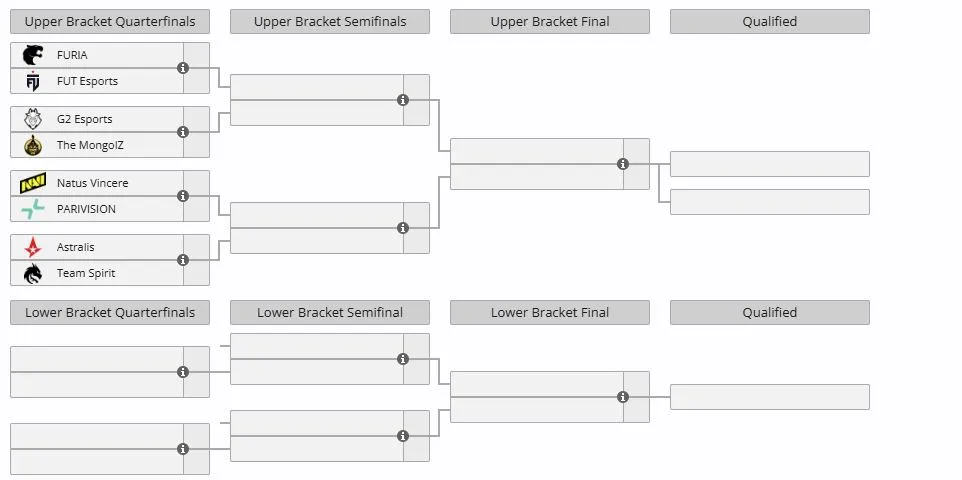Click the Team Spirit dragon logo
This screenshot has width=962, height=480.
(33, 273)
